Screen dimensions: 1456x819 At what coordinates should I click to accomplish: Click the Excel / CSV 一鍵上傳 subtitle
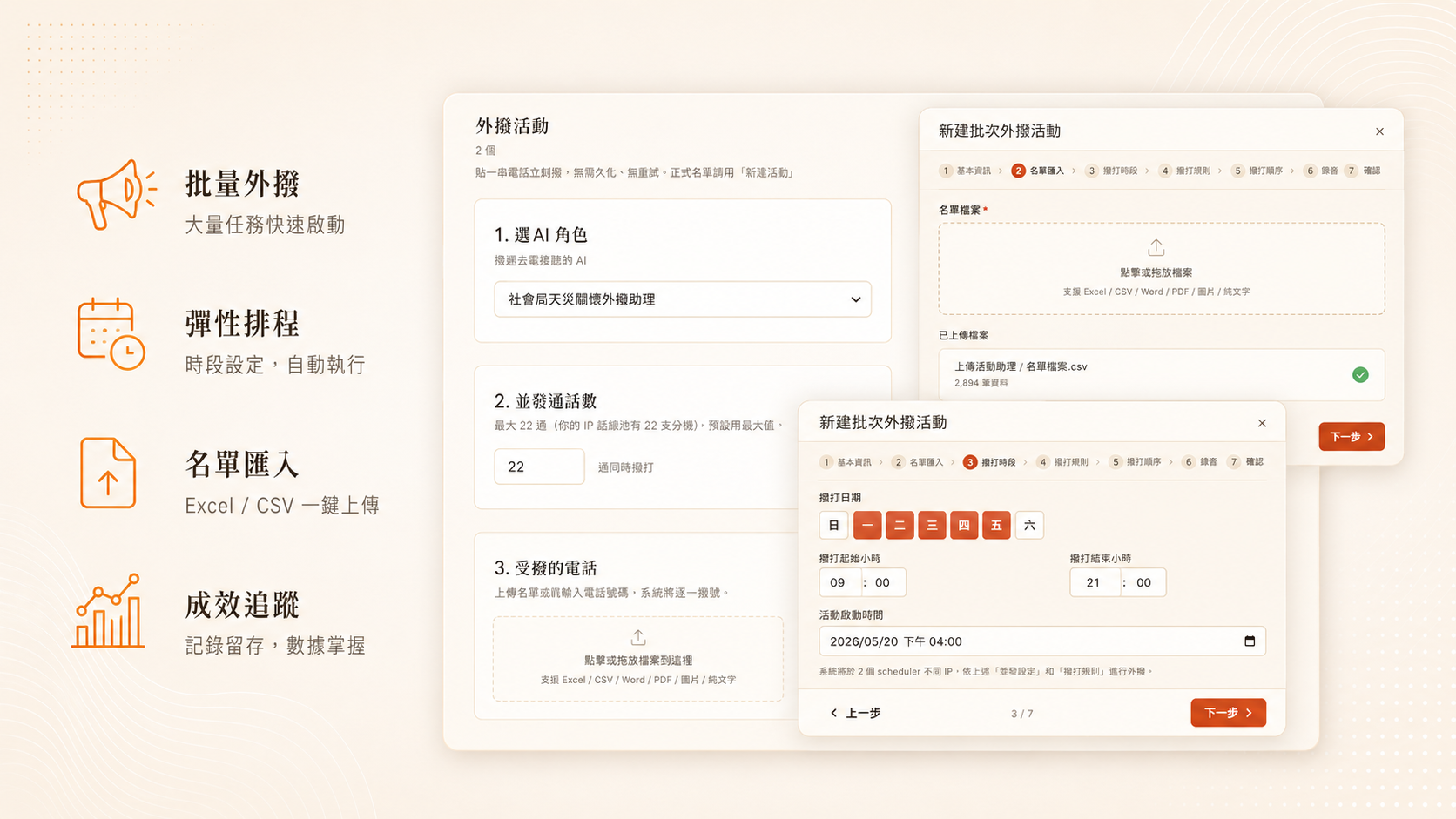282,506
